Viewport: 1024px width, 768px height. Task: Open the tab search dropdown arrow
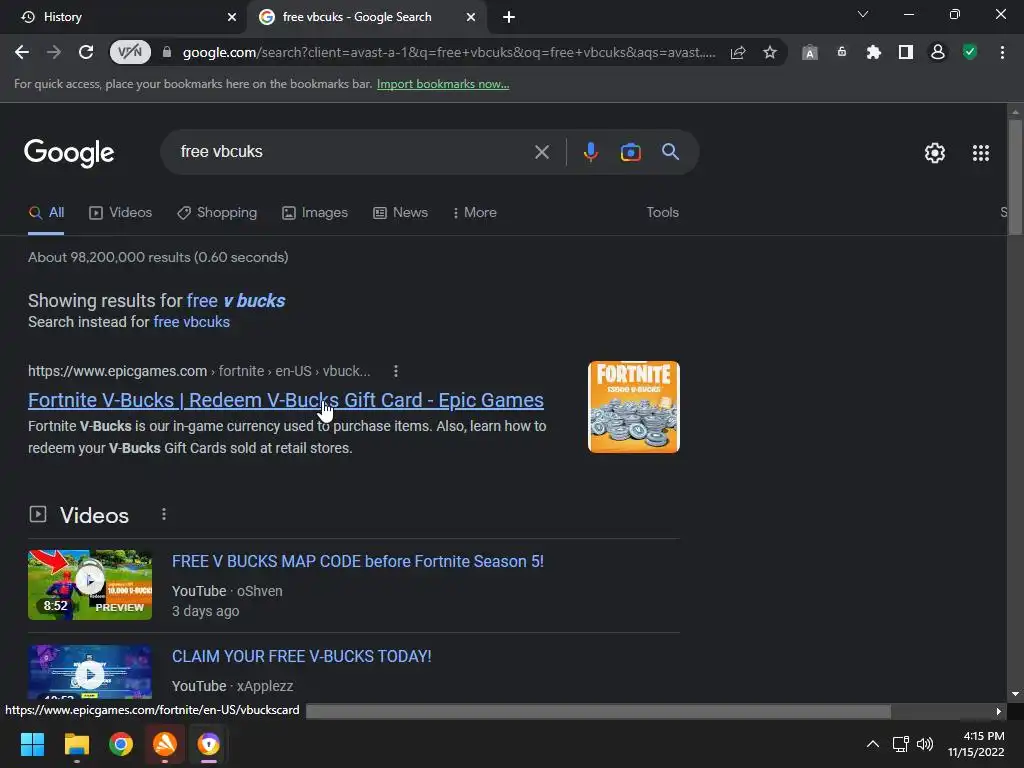[x=863, y=14]
